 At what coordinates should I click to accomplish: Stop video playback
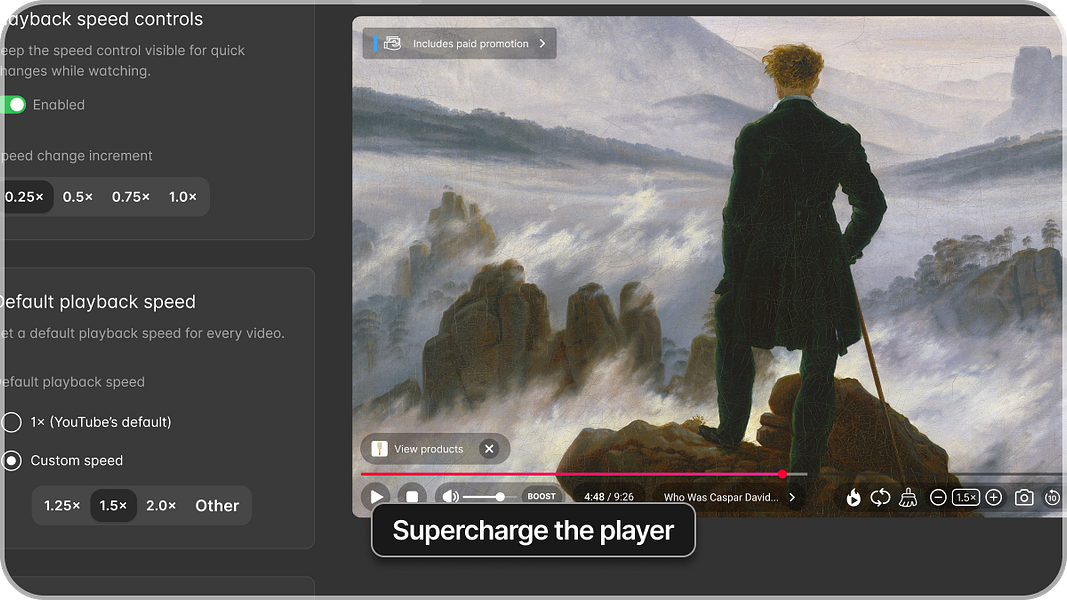coord(412,497)
